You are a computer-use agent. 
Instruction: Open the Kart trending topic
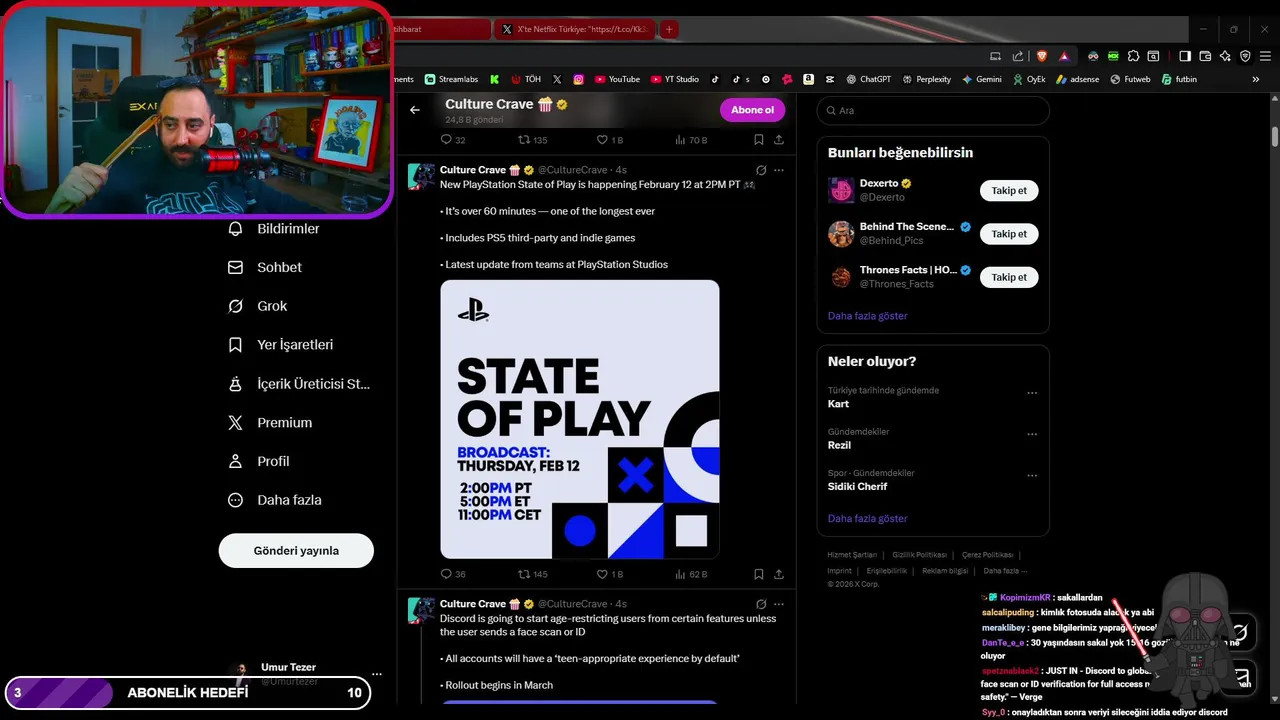click(x=838, y=404)
